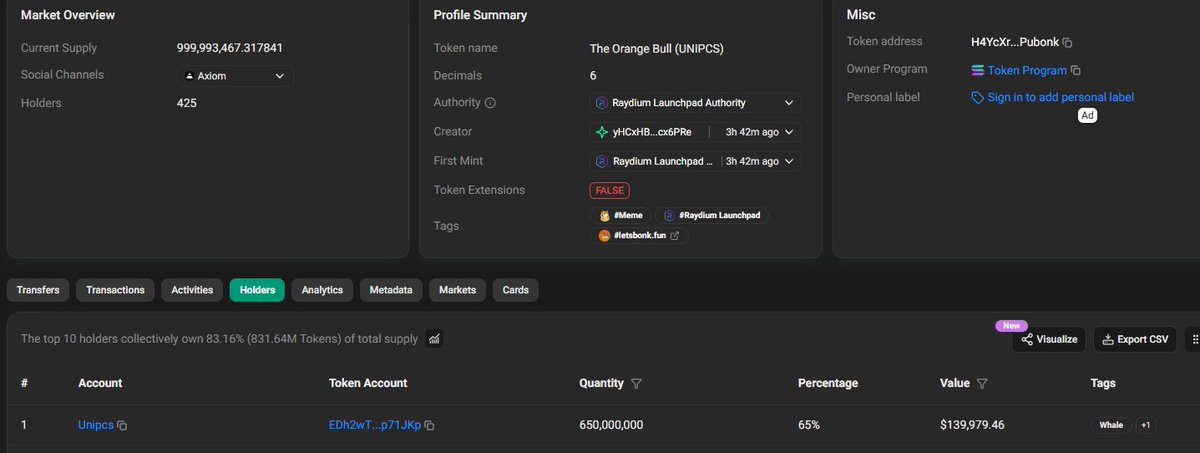Expand the +1 additional tags badge

coord(1146,425)
